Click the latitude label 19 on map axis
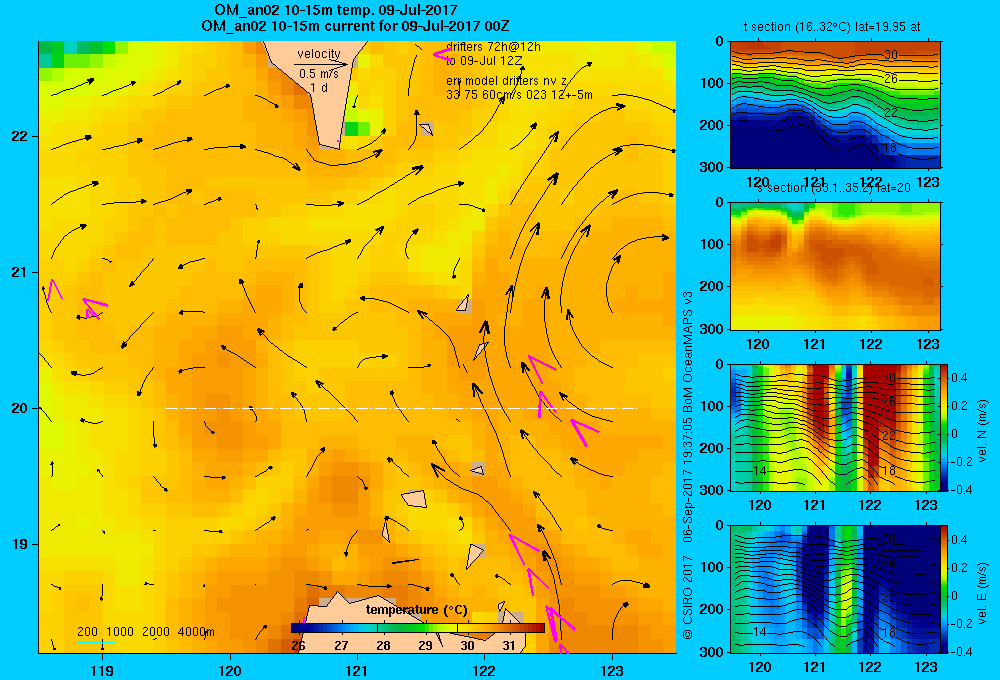 tap(19, 544)
